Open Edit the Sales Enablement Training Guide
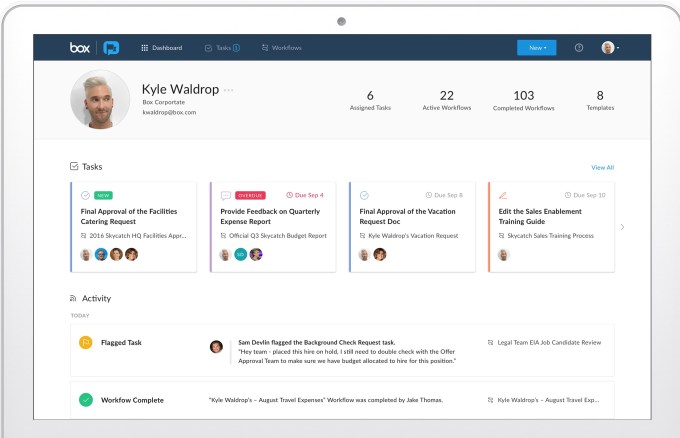Screen dimensions: 680x438 click(x=540, y=216)
